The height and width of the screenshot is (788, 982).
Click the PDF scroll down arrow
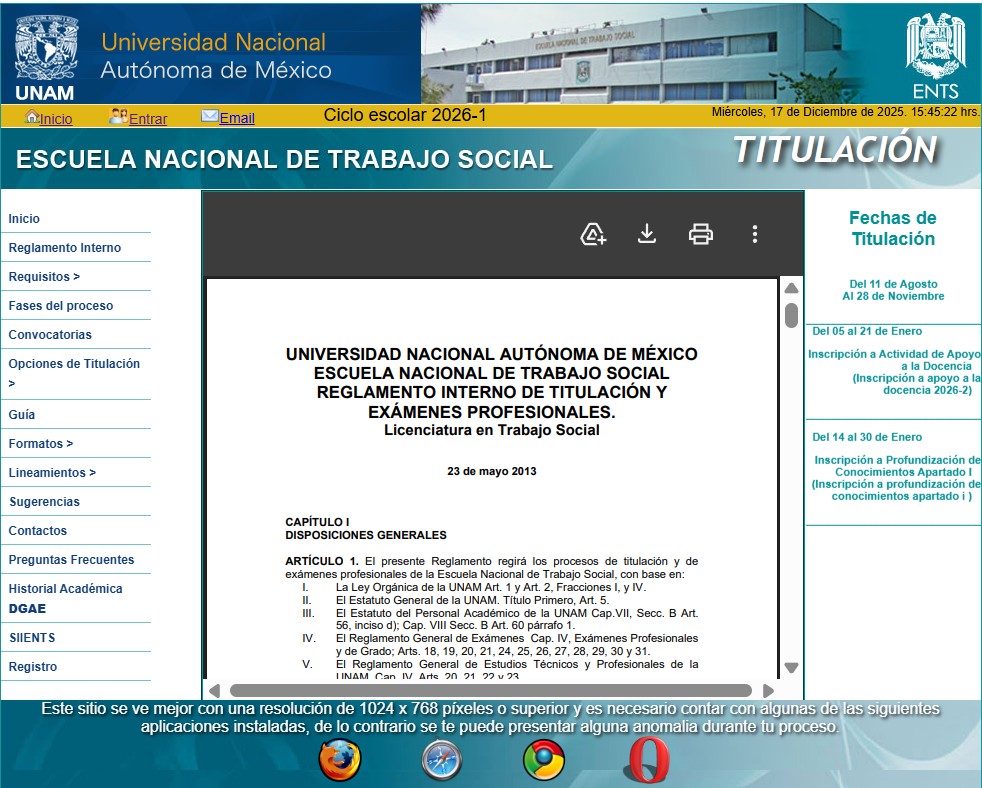[791, 668]
